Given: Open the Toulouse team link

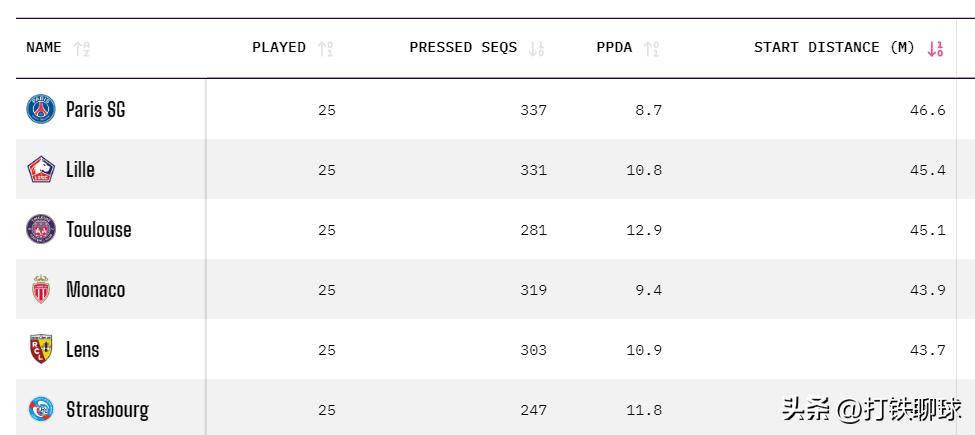Looking at the screenshot, I should point(99,229).
